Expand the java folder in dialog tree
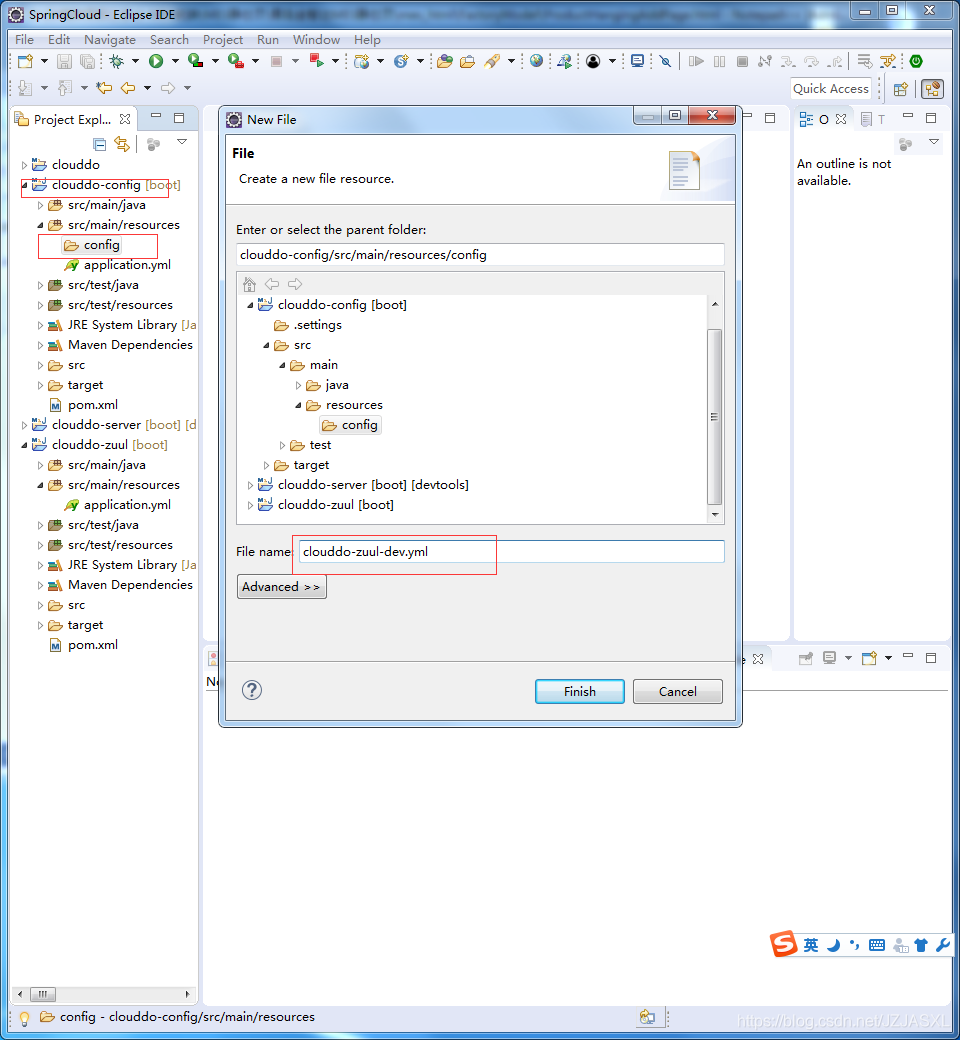The image size is (960, 1040). tap(298, 385)
